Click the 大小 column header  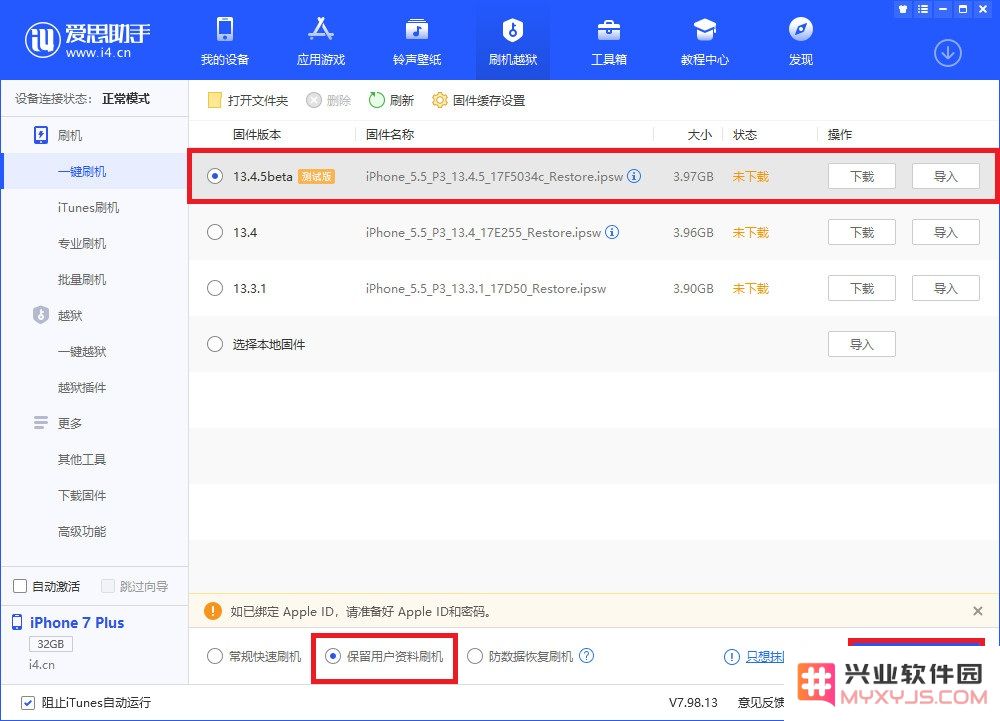(x=700, y=135)
